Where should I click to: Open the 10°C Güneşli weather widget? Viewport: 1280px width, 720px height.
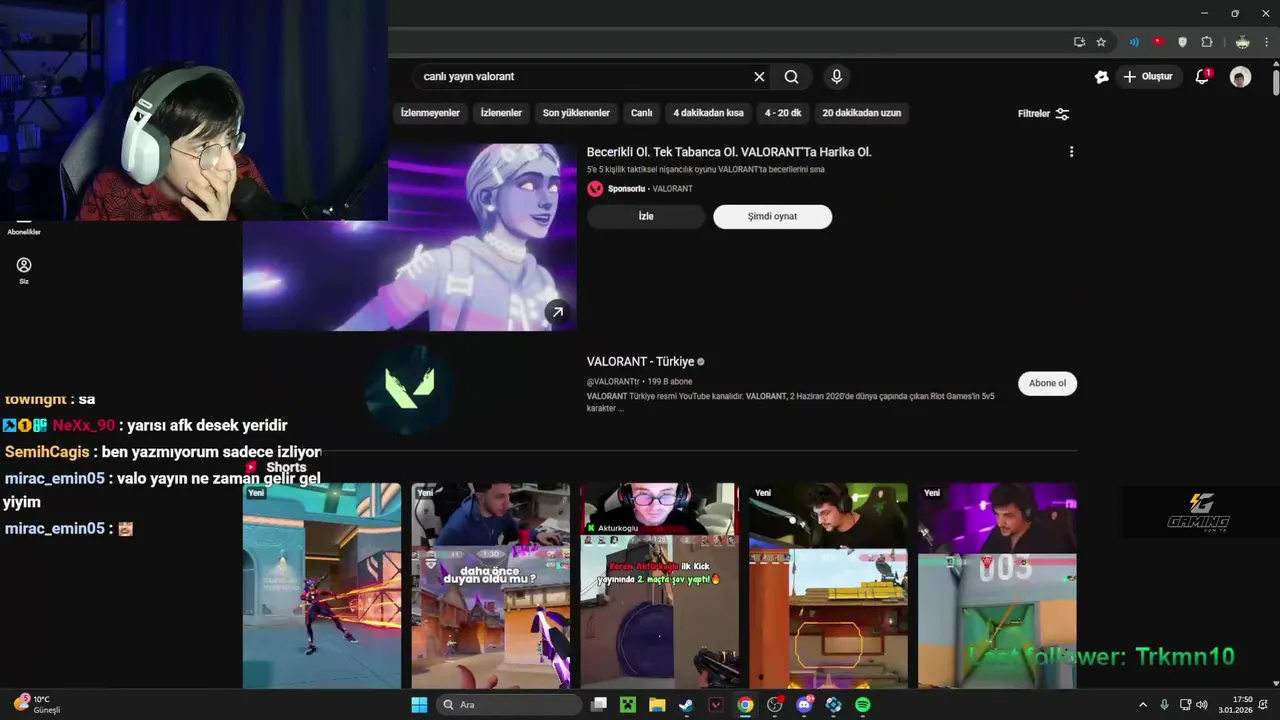pos(38,705)
